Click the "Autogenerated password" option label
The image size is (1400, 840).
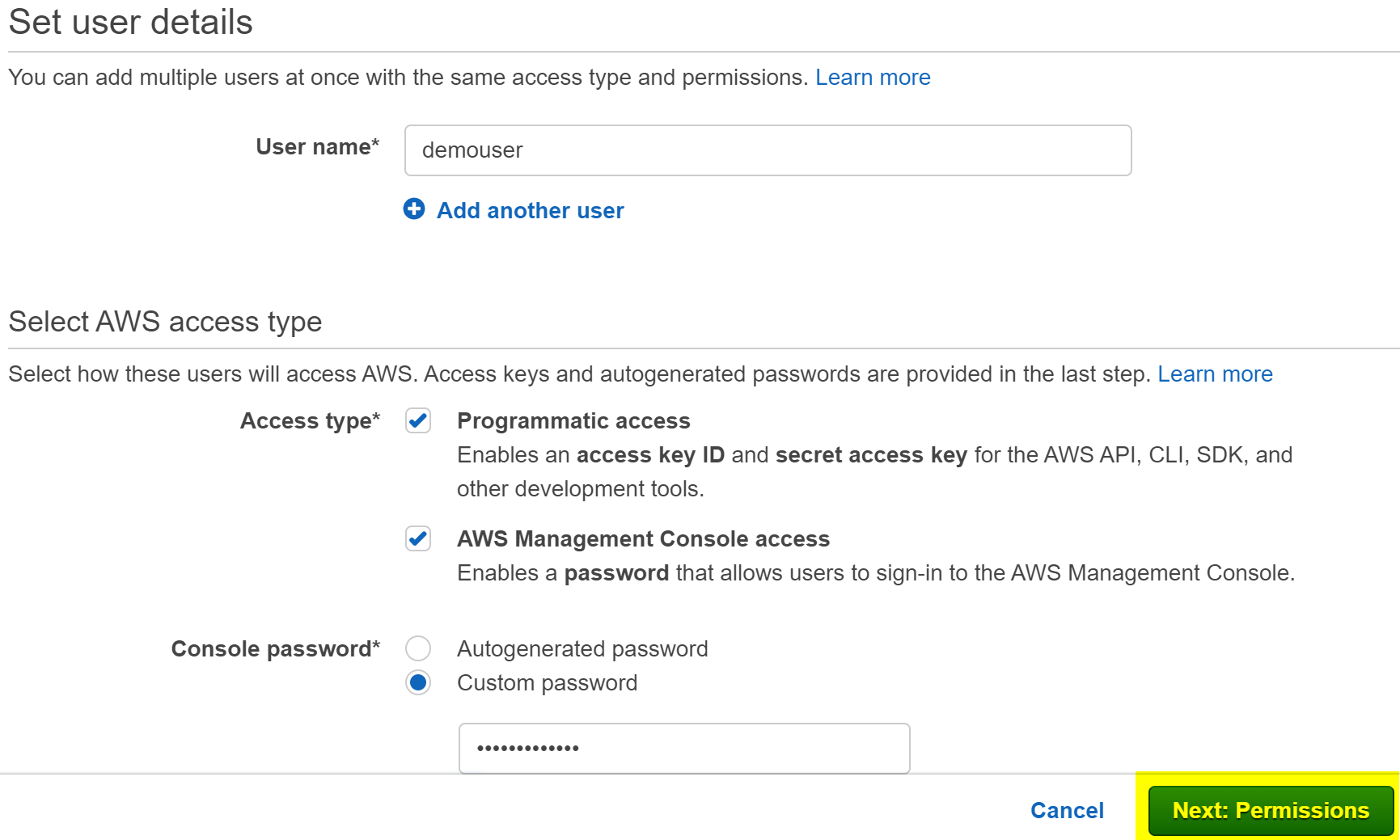coord(582,649)
